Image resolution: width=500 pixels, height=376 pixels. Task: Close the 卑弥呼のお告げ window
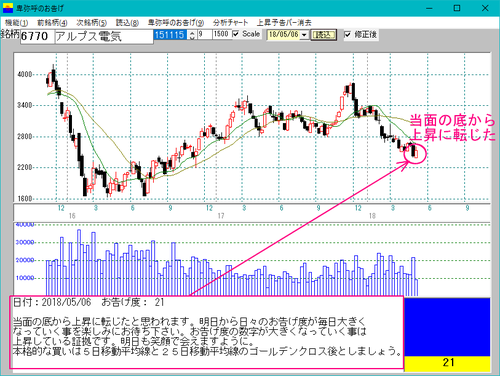(485, 8)
